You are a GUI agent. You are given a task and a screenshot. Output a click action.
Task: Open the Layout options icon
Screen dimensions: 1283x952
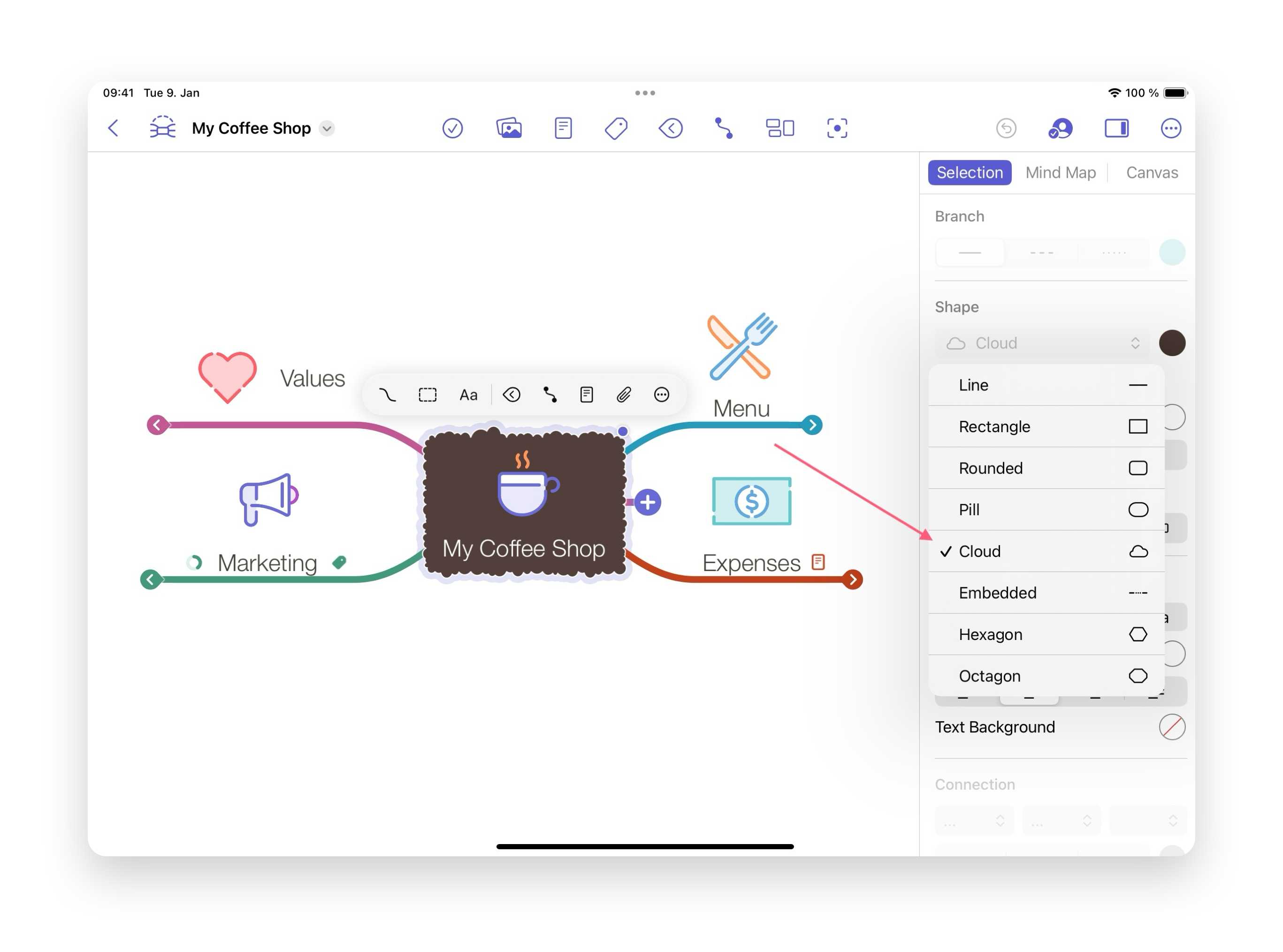(780, 128)
